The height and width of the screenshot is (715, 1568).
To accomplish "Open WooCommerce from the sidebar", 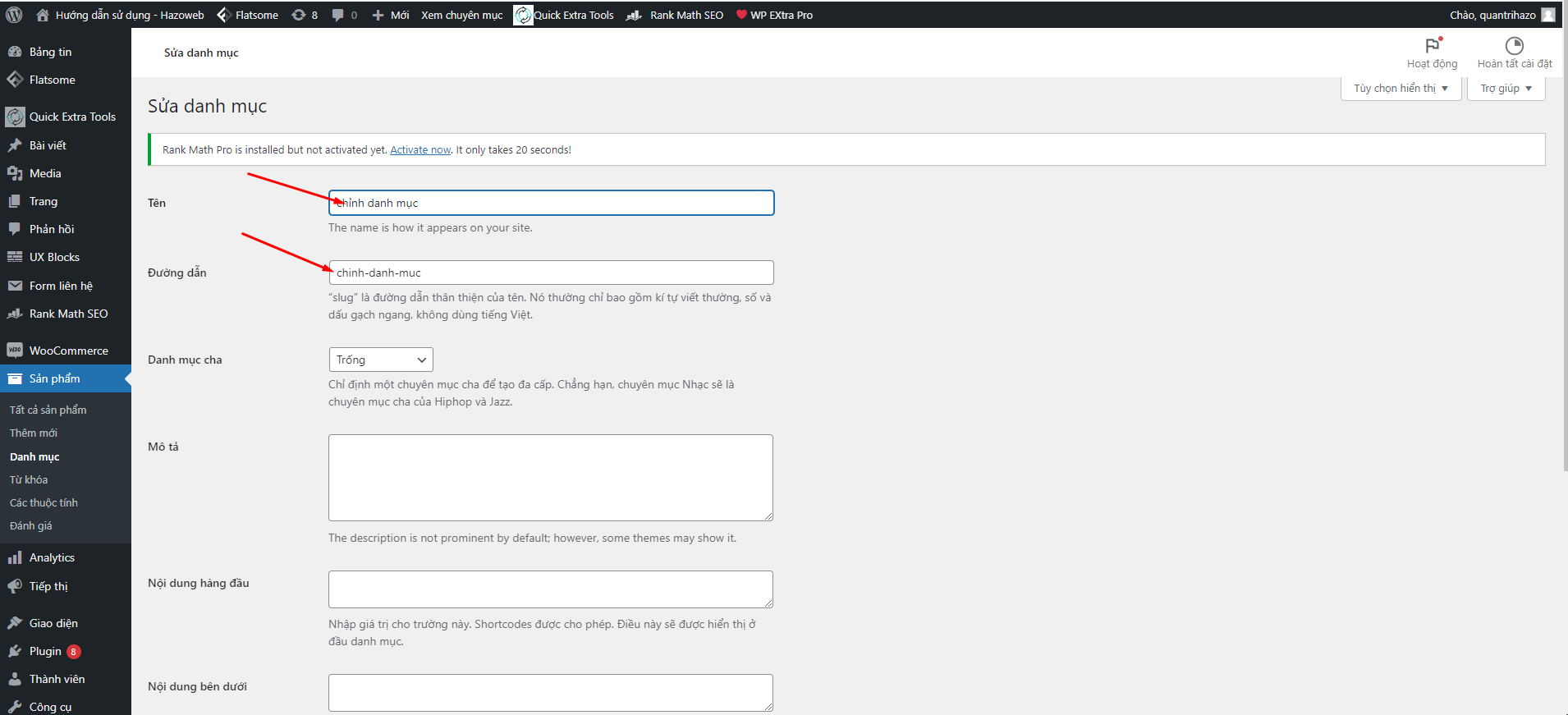I will [x=68, y=351].
